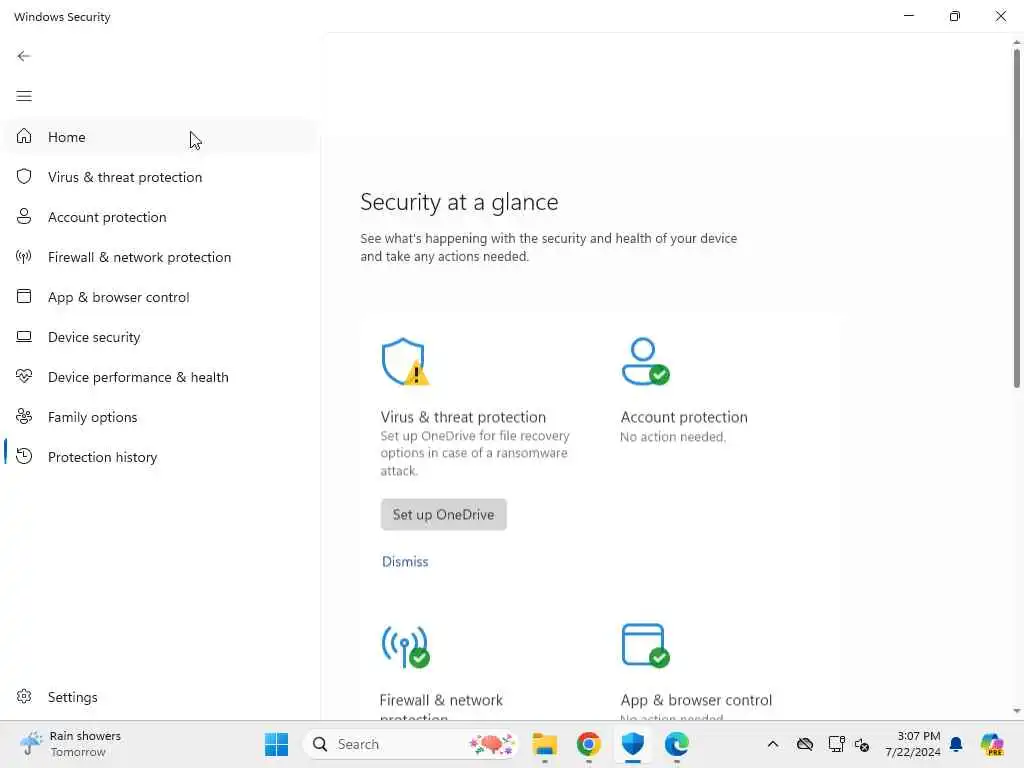Show hidden system tray icons

coord(773,744)
